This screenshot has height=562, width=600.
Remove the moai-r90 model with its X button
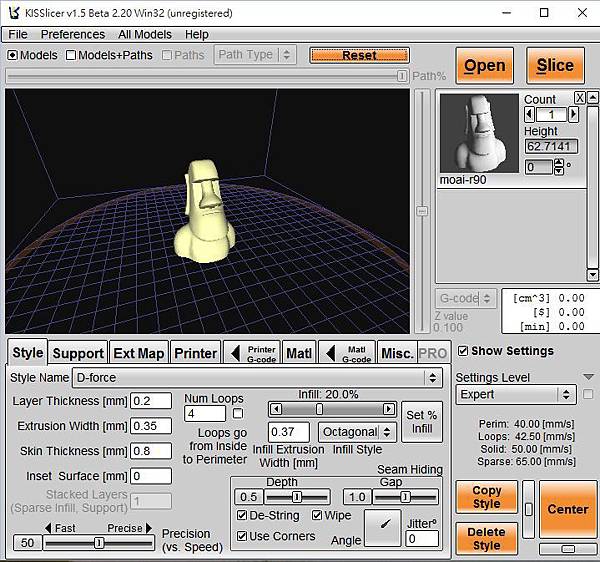click(580, 98)
